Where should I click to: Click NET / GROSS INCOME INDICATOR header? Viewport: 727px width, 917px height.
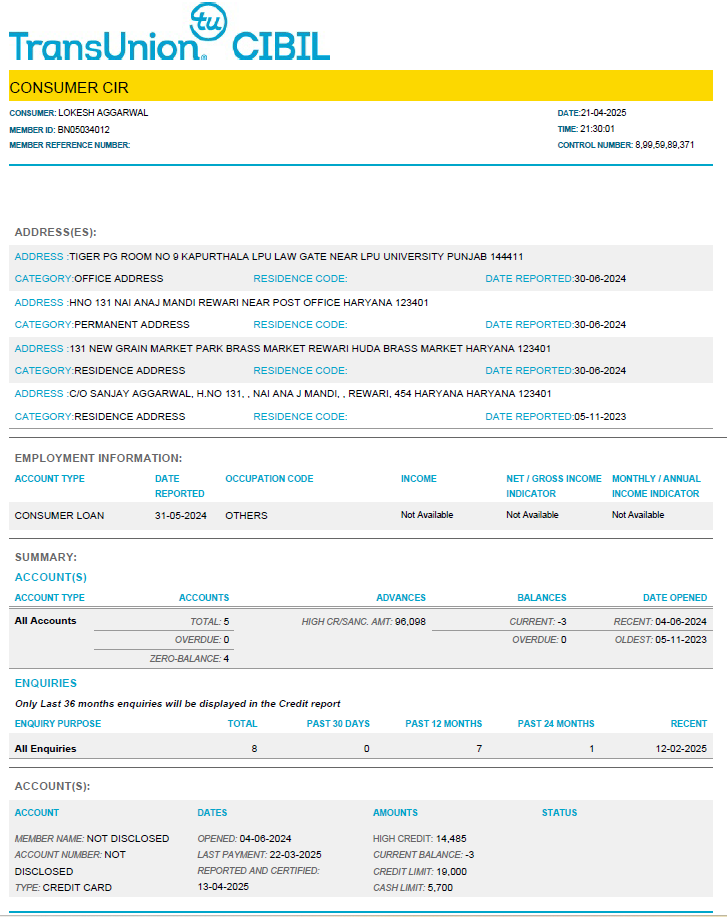pyautogui.click(x=554, y=486)
